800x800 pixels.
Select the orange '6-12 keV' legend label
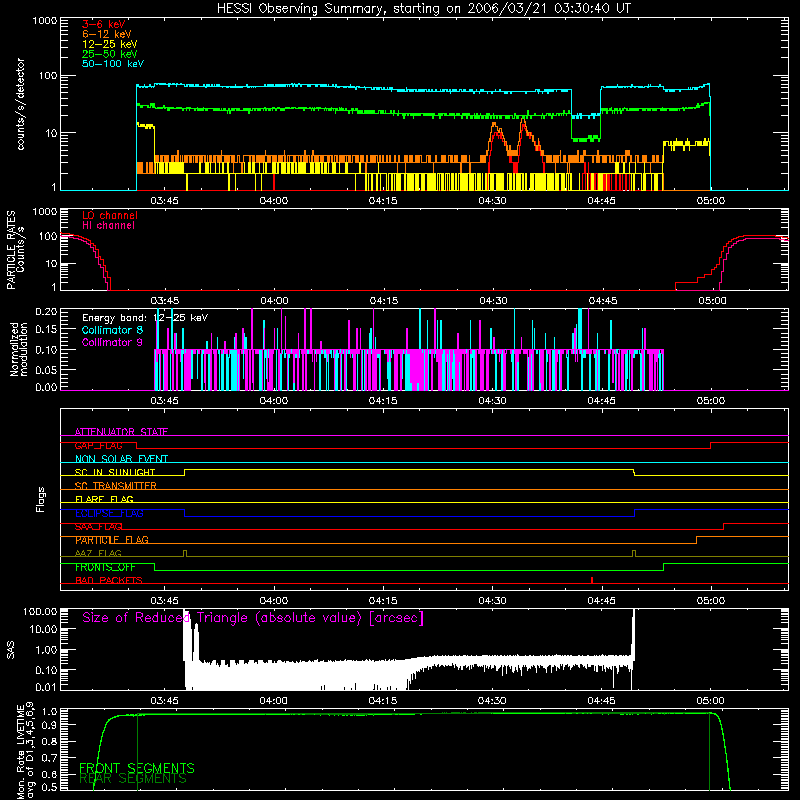[107, 34]
